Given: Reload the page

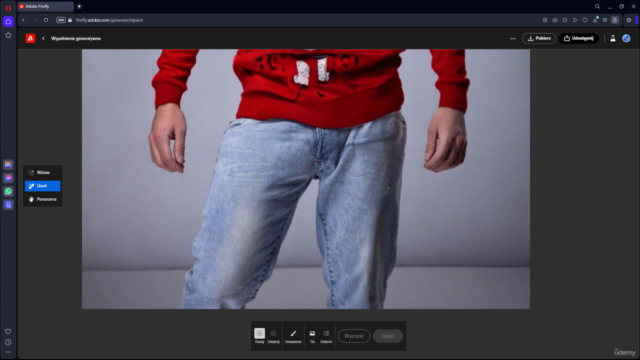Looking at the screenshot, I should (46, 20).
